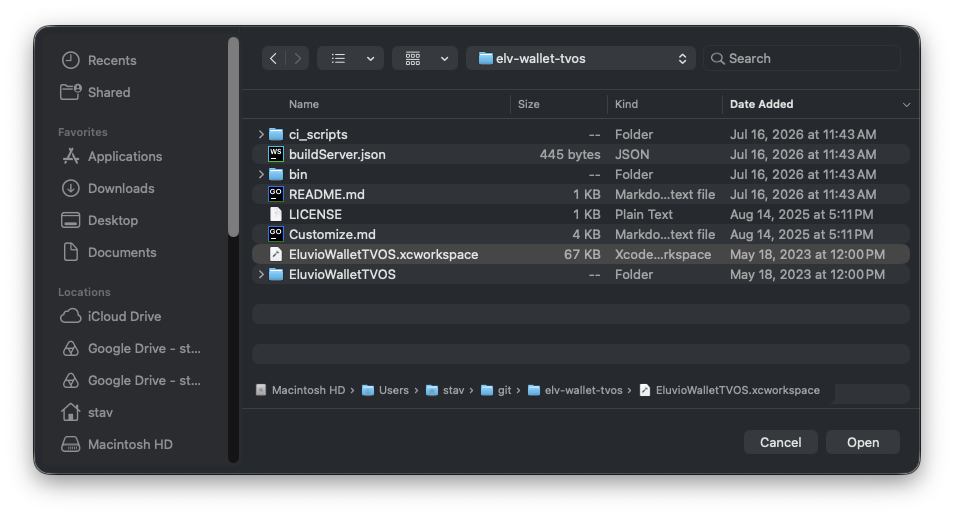Click the Customize.md file icon
The height and width of the screenshot is (516, 954).
point(276,234)
